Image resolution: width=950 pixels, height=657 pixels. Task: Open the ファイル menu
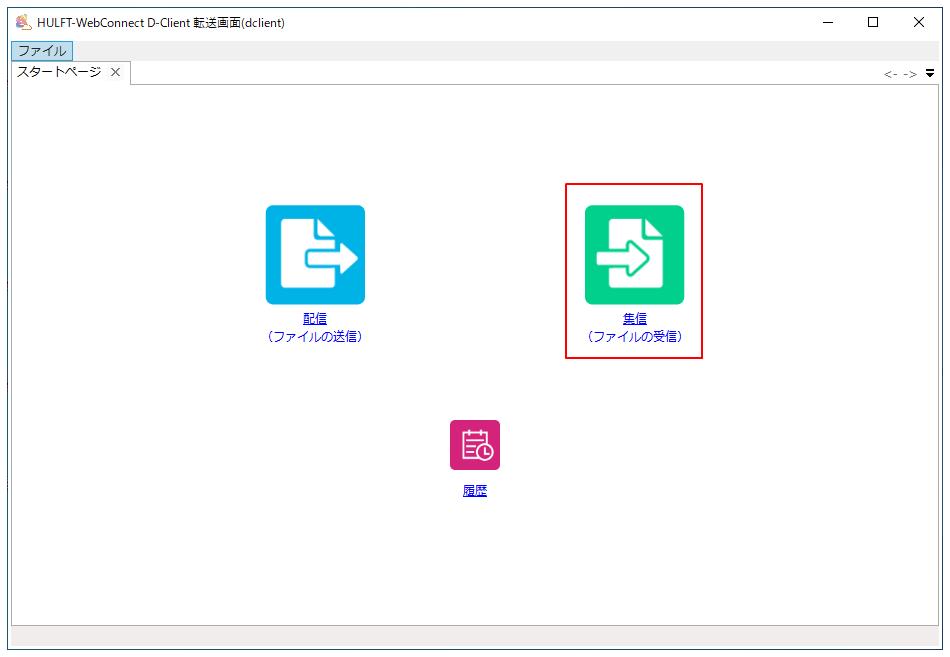[42, 50]
